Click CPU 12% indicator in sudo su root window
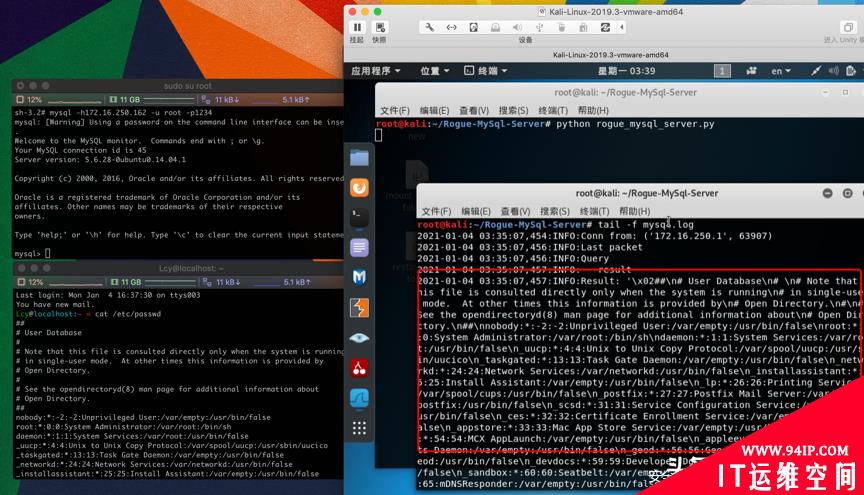Viewport: 864px width, 495px height. 29,100
